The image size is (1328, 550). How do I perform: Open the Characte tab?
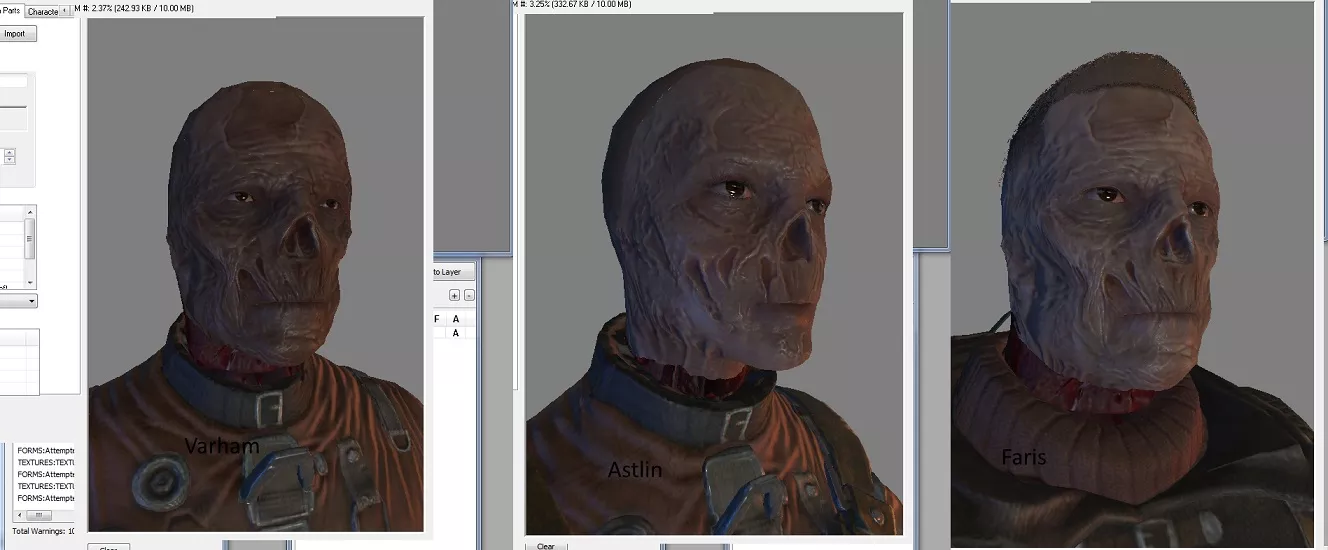click(x=42, y=11)
